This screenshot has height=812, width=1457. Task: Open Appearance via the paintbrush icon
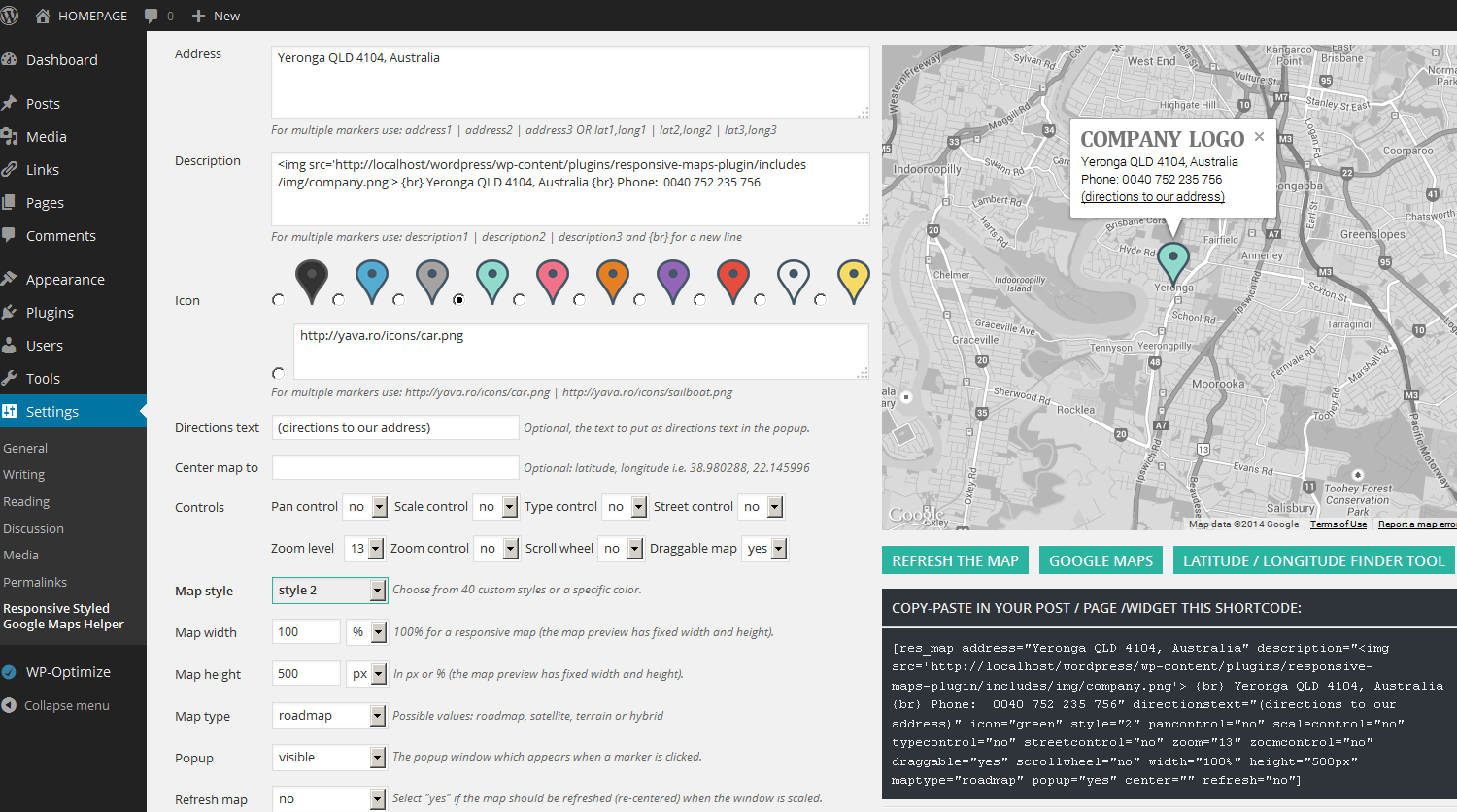click(10, 279)
